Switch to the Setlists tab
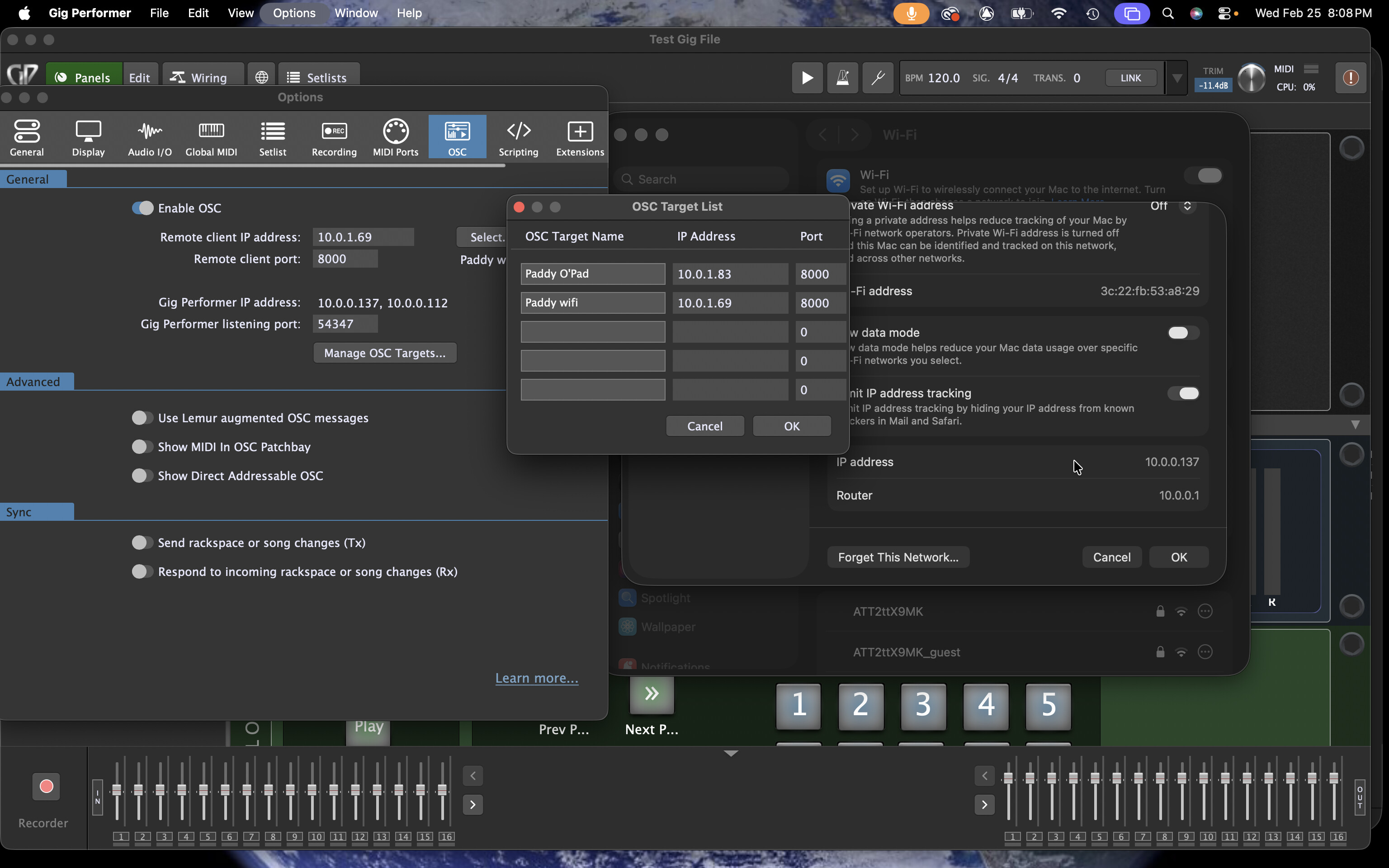This screenshot has width=1389, height=868. coord(319,77)
